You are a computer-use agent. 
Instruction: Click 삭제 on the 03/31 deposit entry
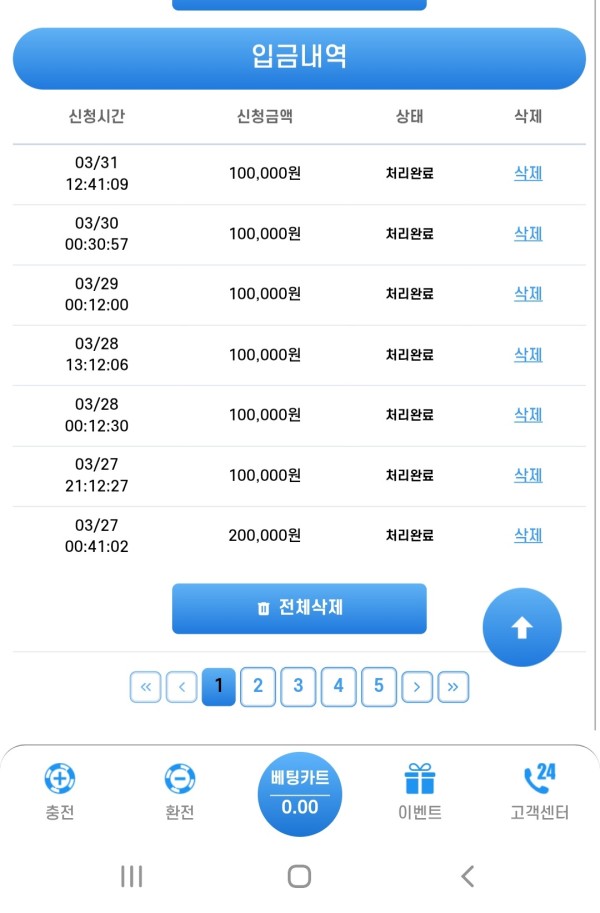coord(527,173)
